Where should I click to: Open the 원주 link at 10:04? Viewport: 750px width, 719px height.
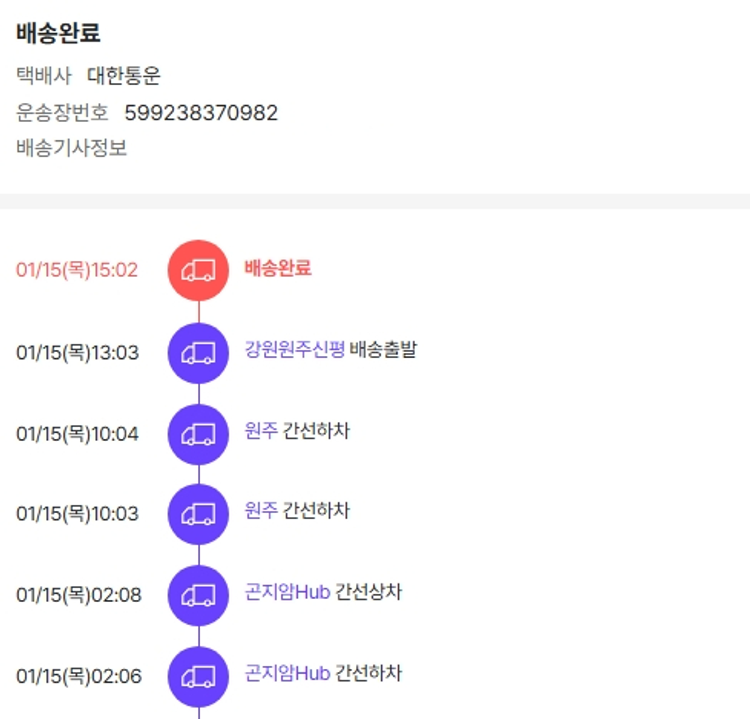[x=261, y=431]
